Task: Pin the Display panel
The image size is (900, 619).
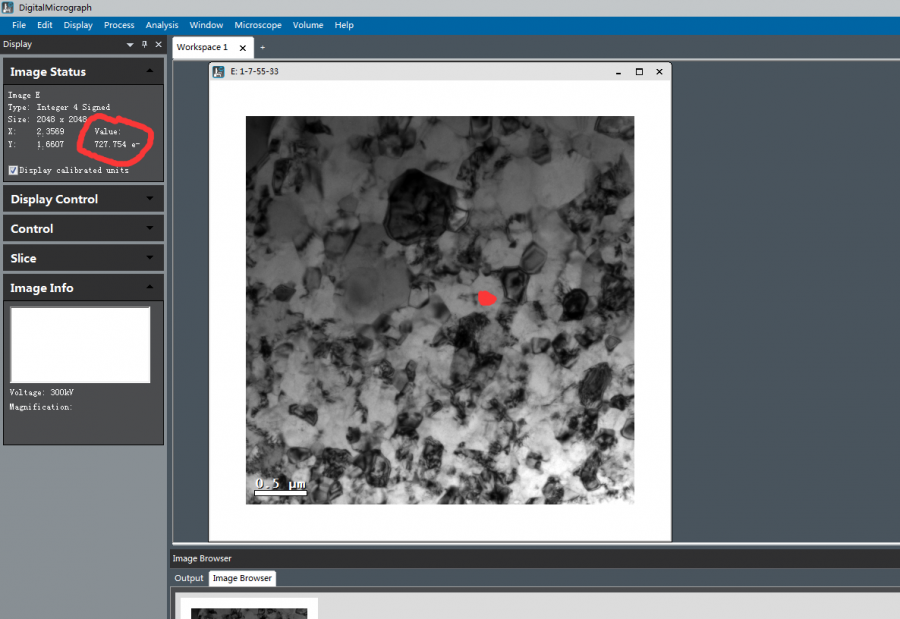Action: (x=145, y=44)
